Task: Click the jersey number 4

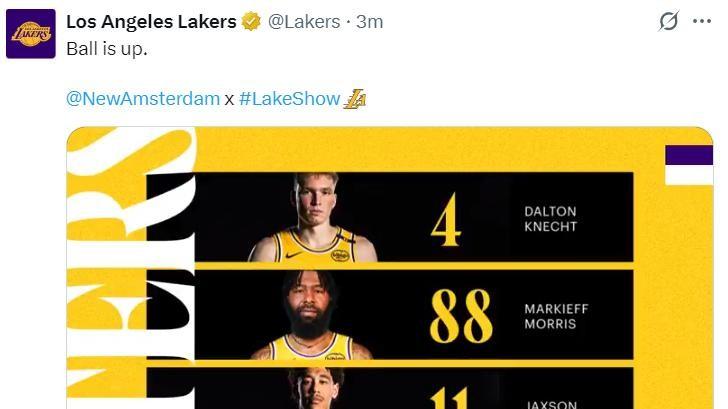Action: tap(446, 219)
